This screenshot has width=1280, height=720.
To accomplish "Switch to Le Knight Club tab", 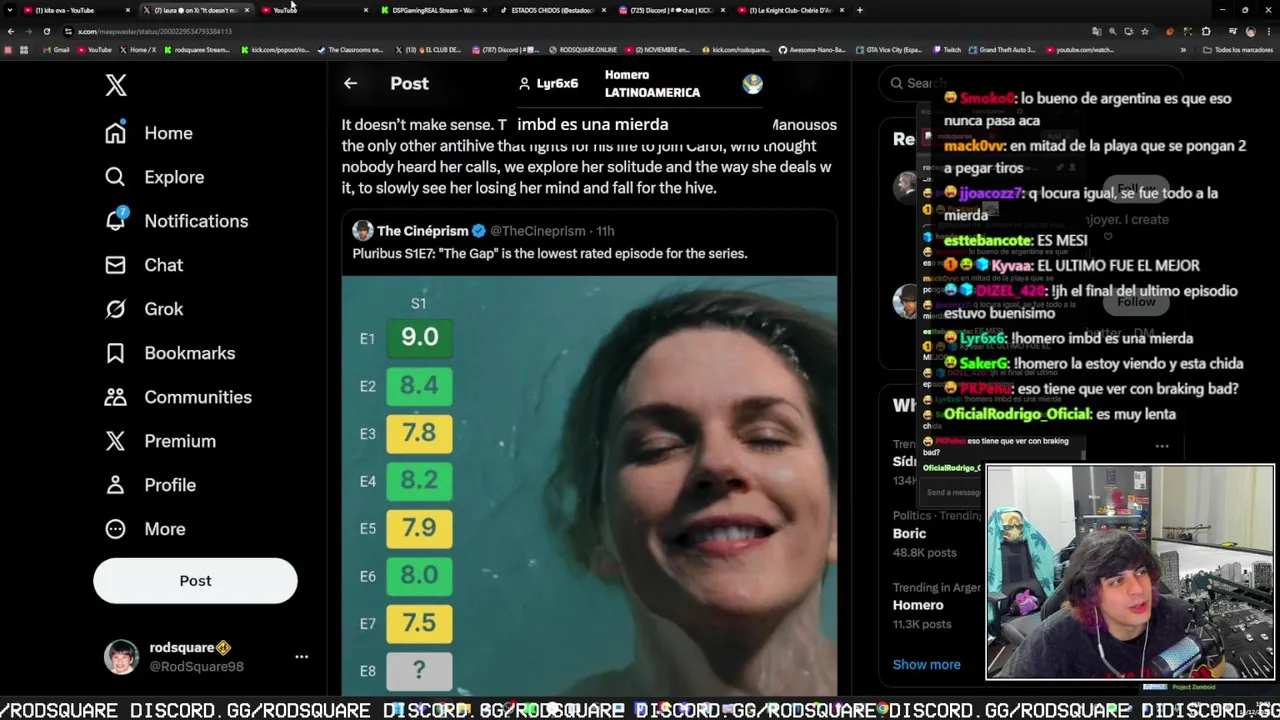I will 790,10.
